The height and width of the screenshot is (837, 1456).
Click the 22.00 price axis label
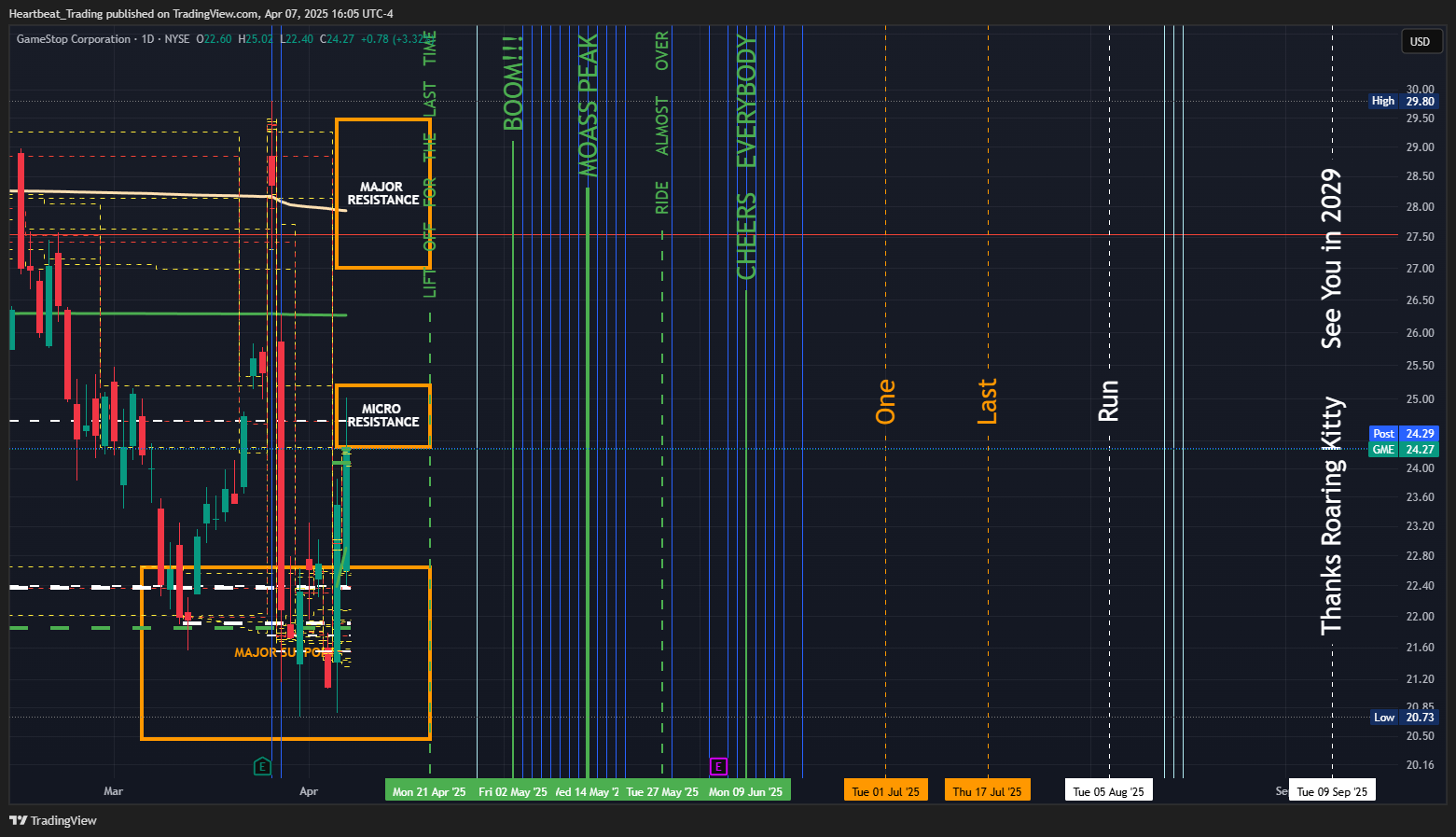point(1421,617)
